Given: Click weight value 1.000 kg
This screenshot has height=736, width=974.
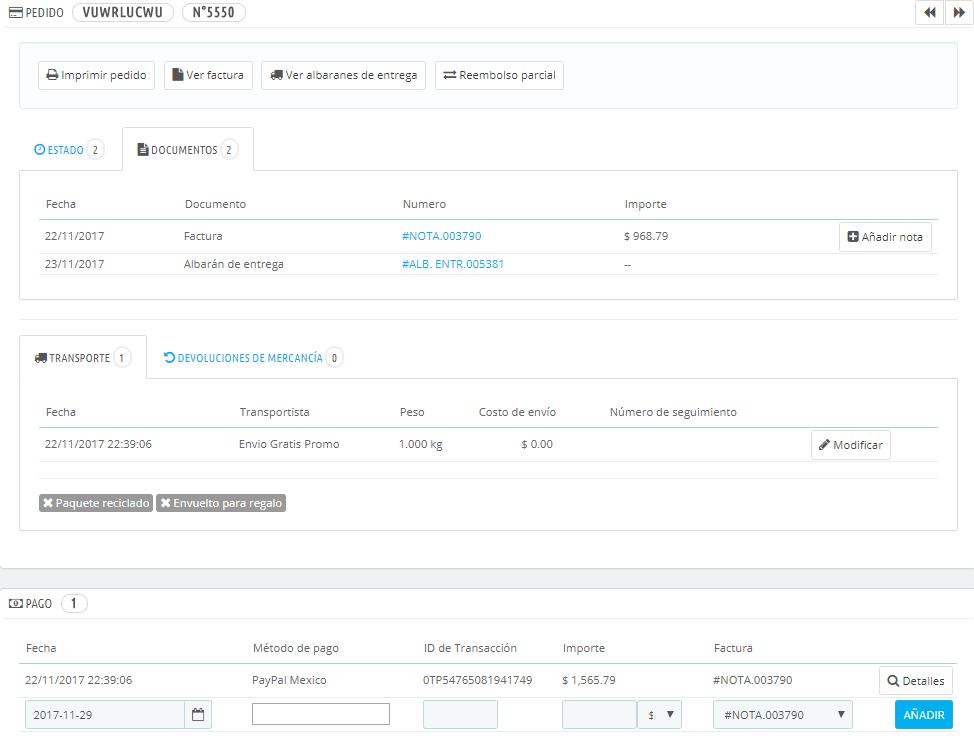Looking at the screenshot, I should tap(421, 444).
